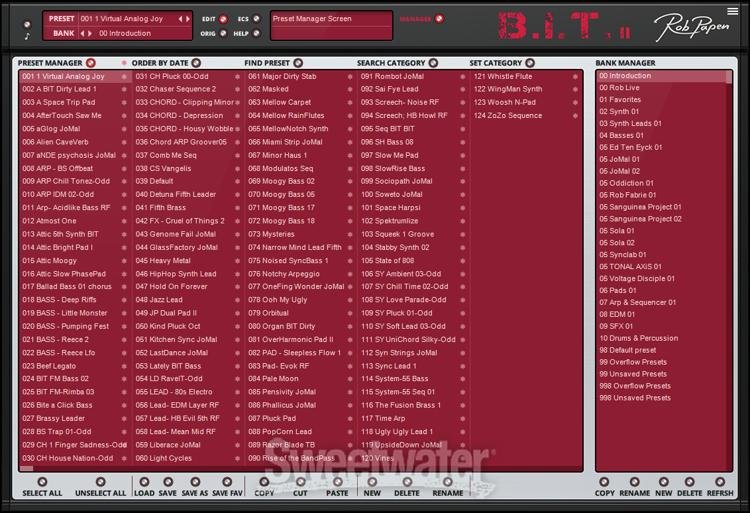This screenshot has width=750, height=513.
Task: Enable Order By Date sorting
Action: 196,63
